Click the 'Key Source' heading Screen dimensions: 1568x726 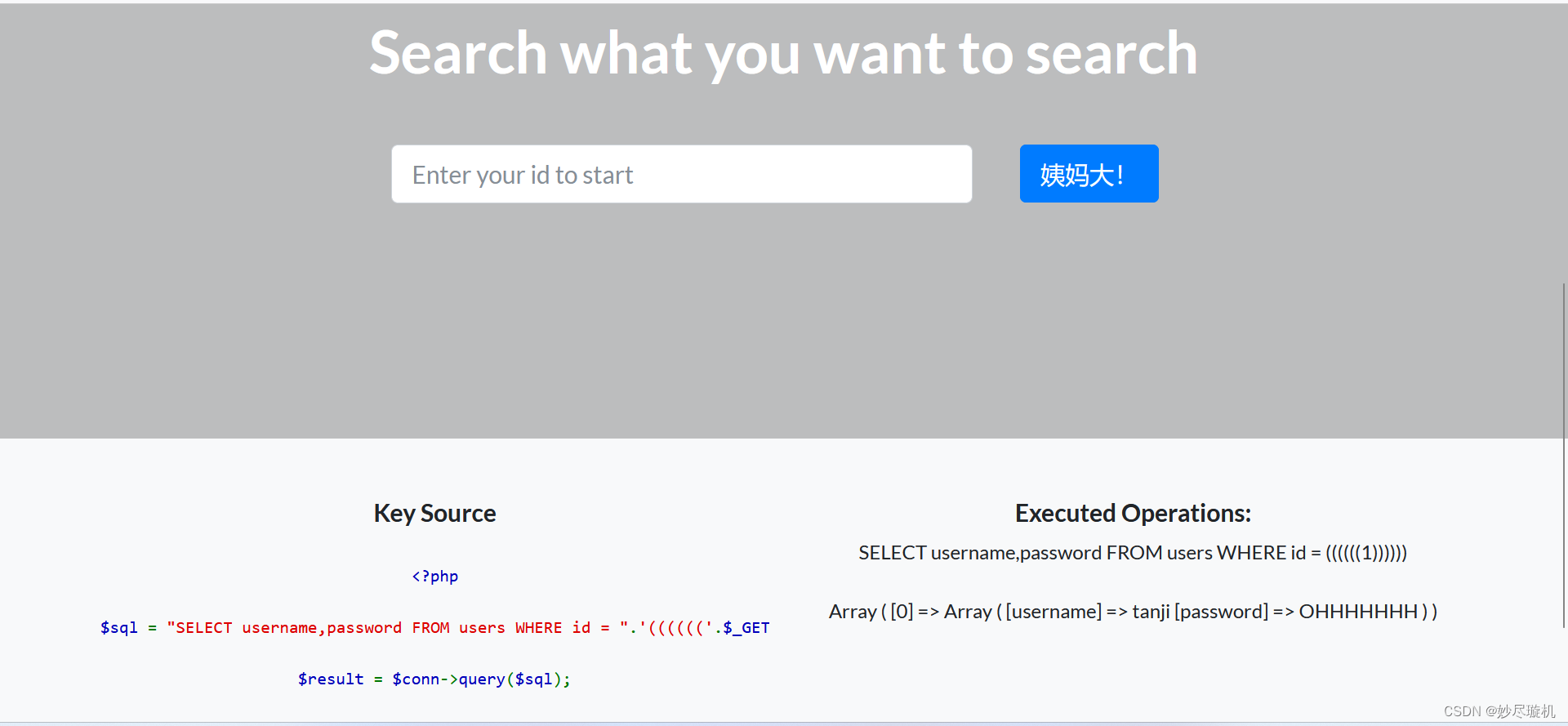434,513
